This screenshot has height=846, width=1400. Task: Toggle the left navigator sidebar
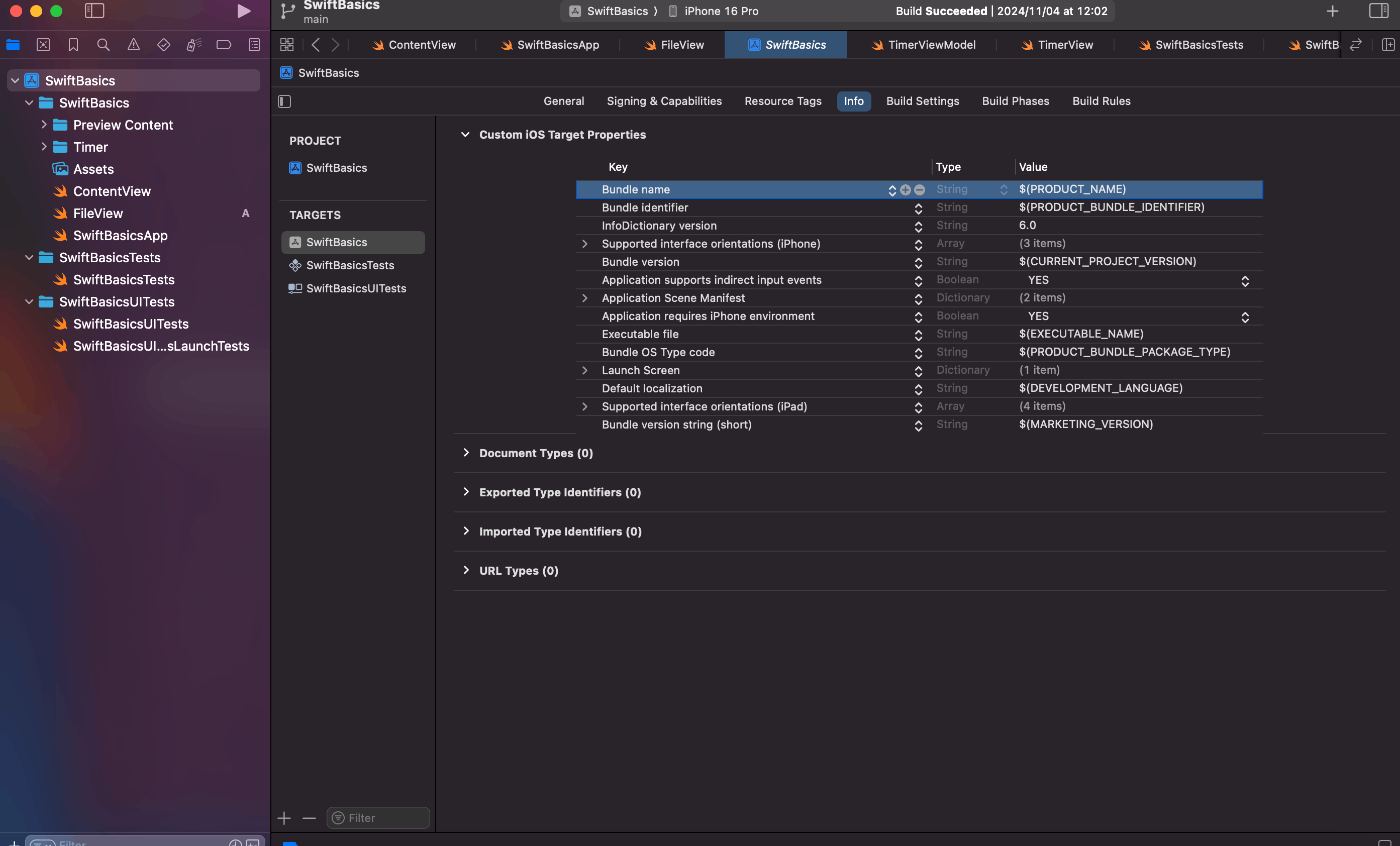coord(94,11)
